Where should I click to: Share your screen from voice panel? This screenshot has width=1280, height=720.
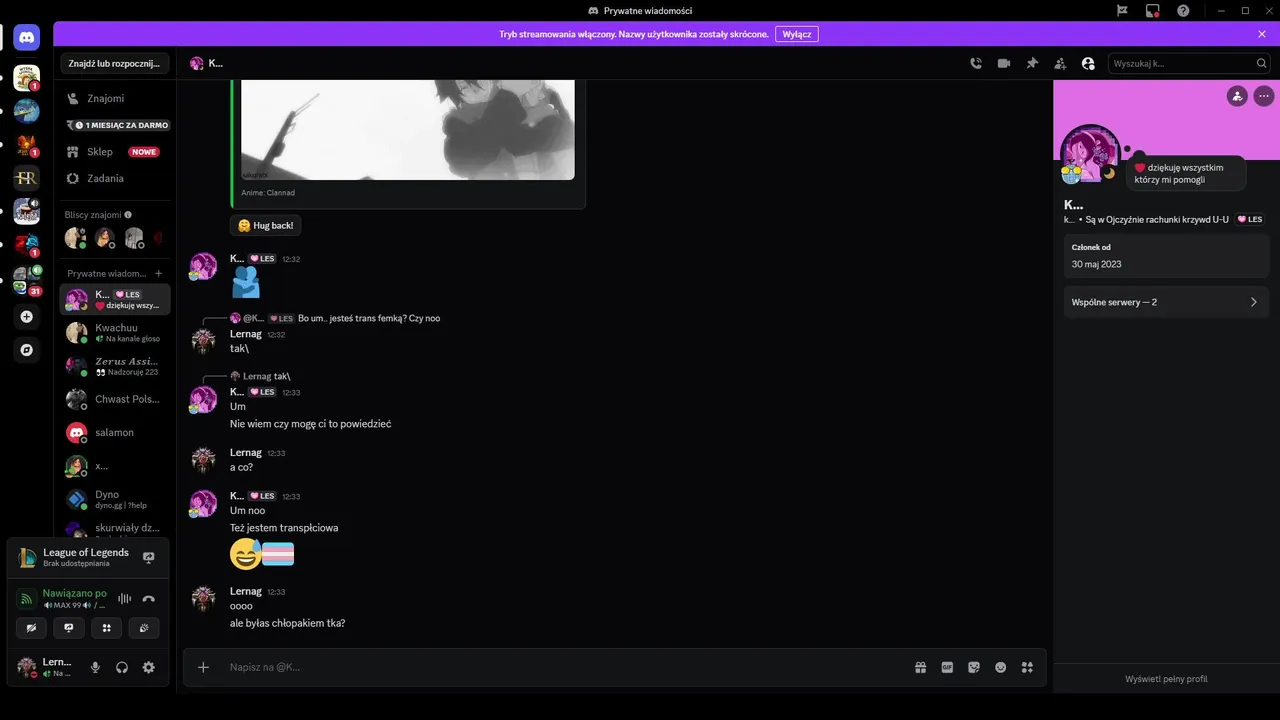click(69, 628)
